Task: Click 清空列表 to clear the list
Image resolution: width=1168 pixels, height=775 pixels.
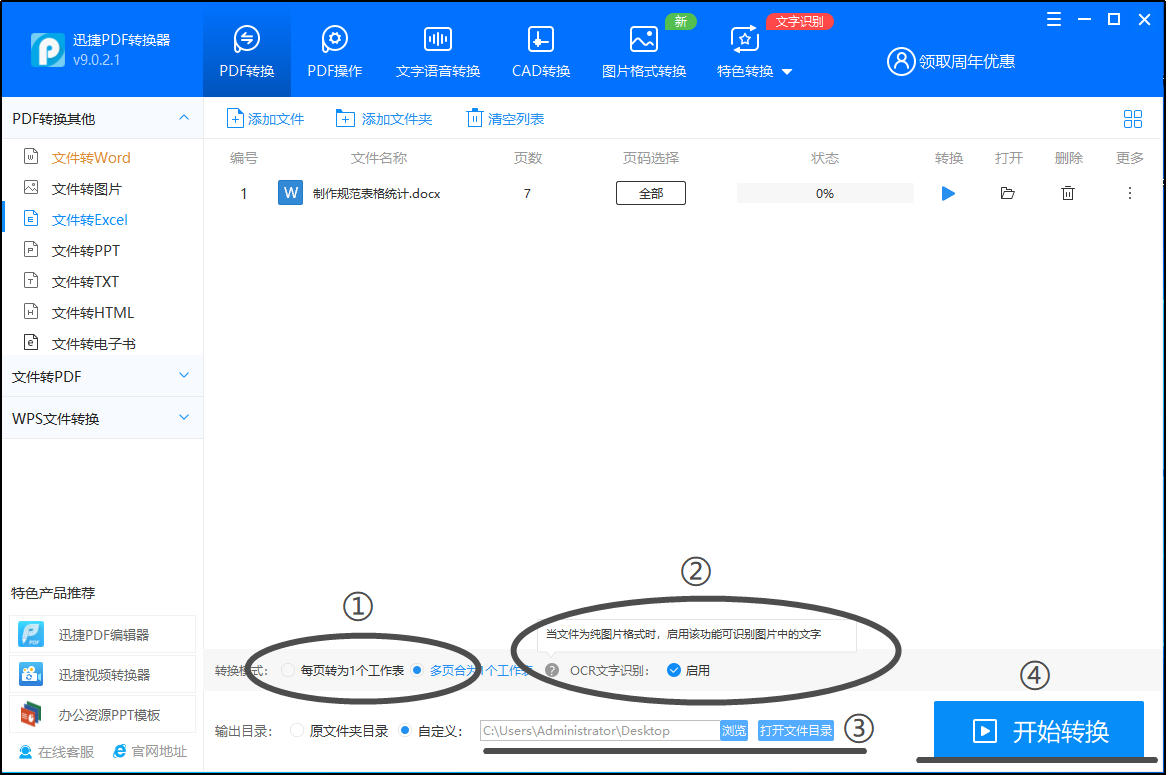Action: 505,118
